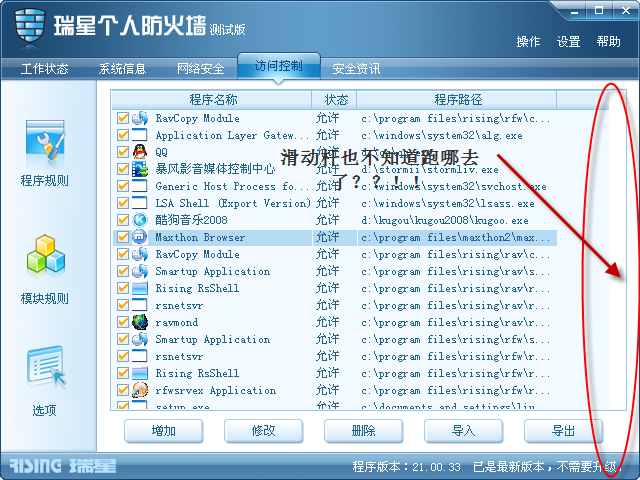Select path d:\kugou\kugou2008\kugoo.exe
Viewport: 640px width, 480px height.
(x=445, y=220)
